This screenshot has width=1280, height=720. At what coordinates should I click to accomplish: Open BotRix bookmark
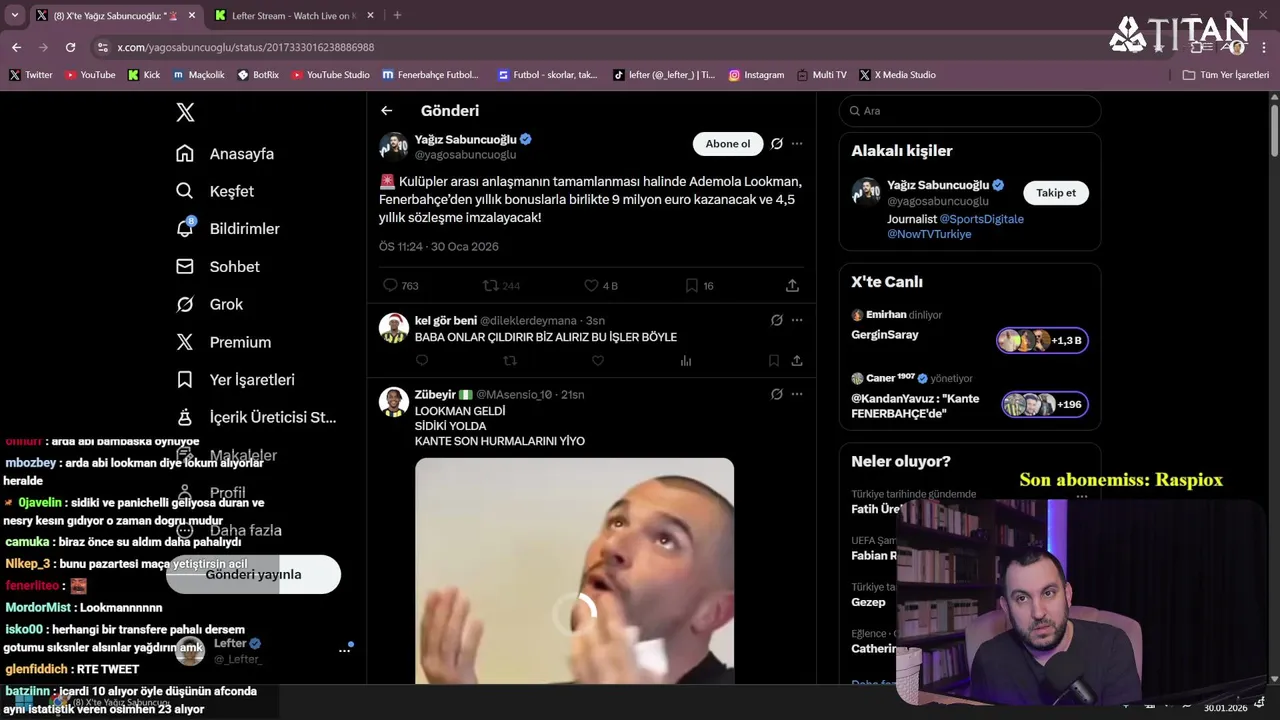pos(258,75)
